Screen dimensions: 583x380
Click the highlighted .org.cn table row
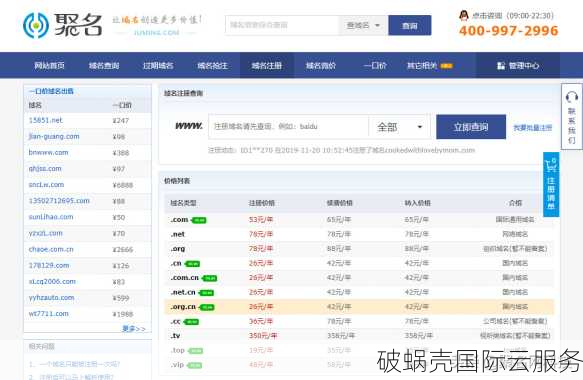359,307
